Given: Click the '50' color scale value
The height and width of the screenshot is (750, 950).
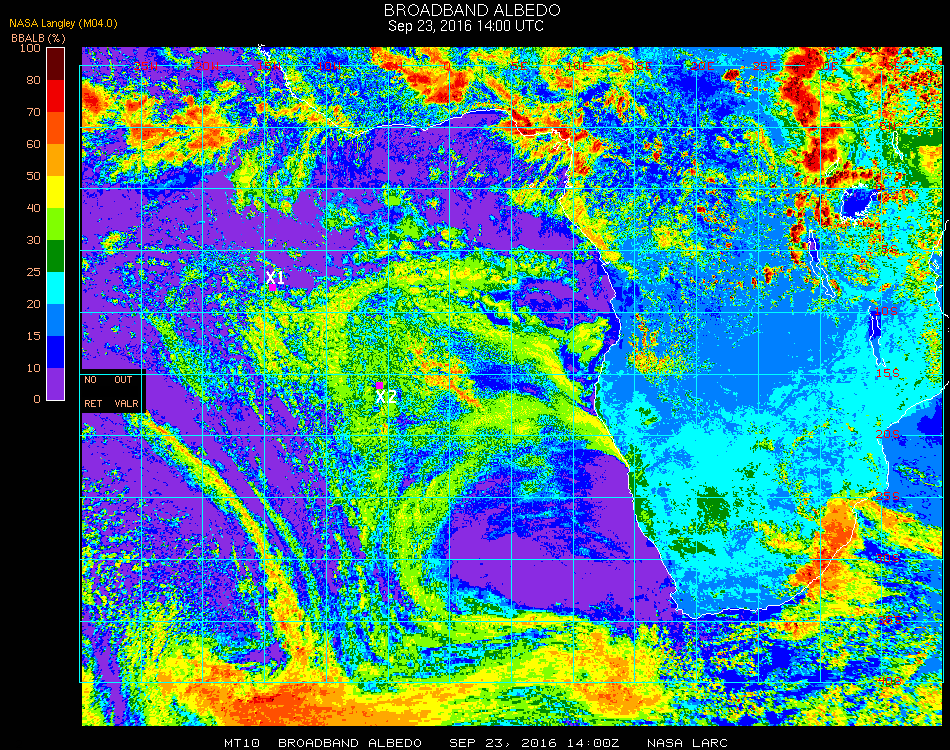Looking at the screenshot, I should pos(33,176).
